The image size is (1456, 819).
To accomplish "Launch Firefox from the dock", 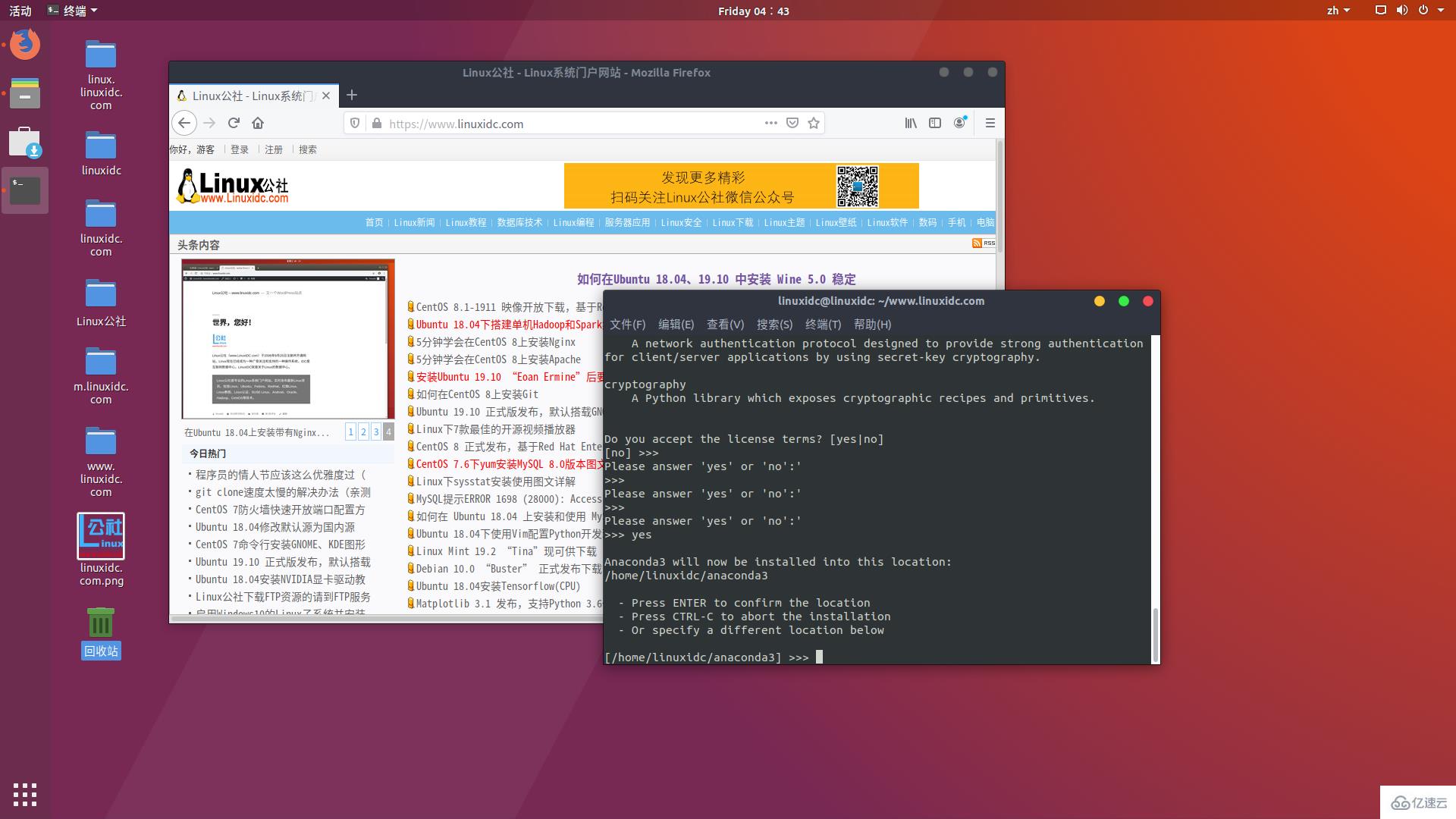I will 25,44.
